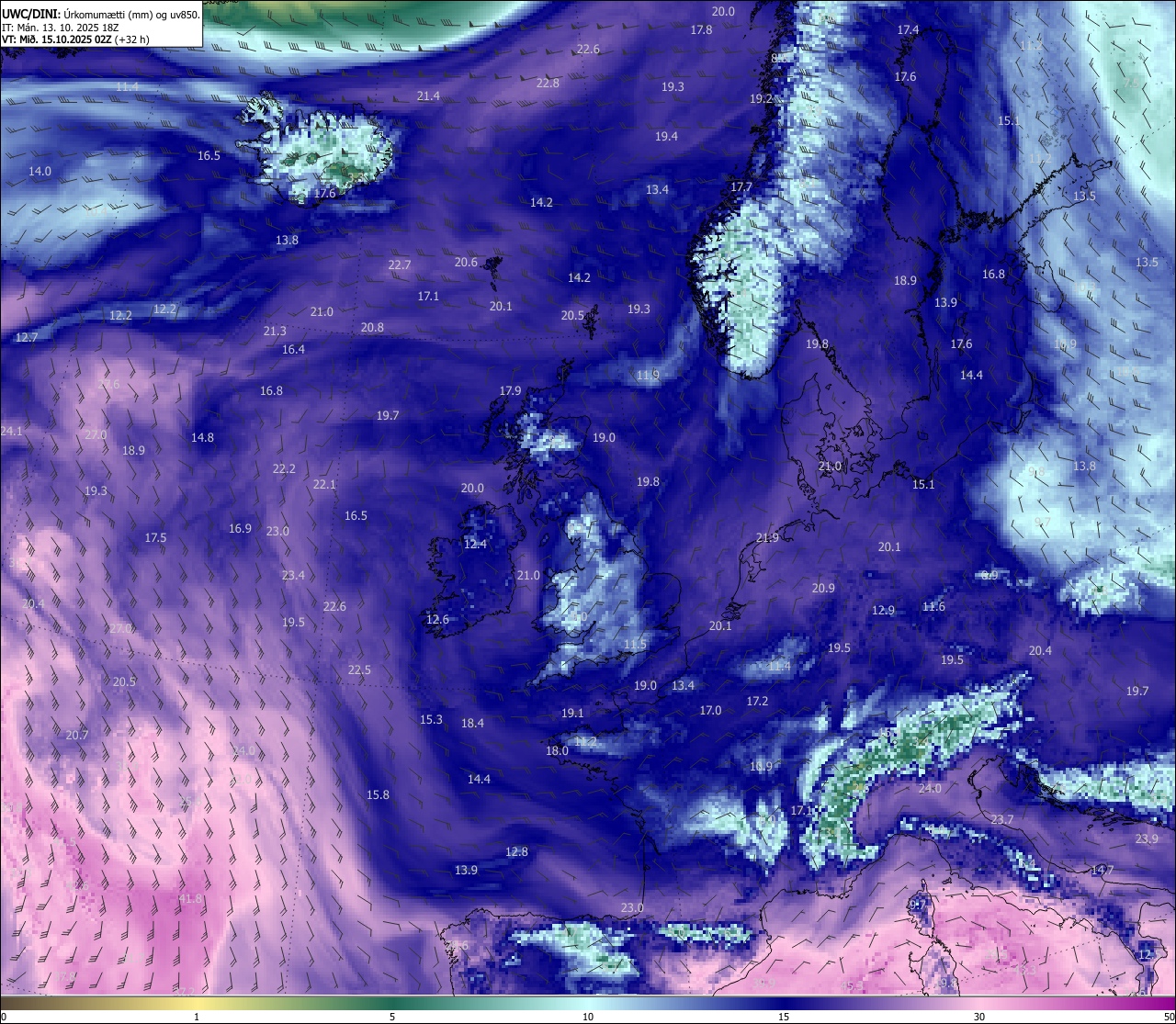The width and height of the screenshot is (1176, 1024).
Task: Click the 14.0 value west of Iceland
Action: pyautogui.click(x=40, y=172)
